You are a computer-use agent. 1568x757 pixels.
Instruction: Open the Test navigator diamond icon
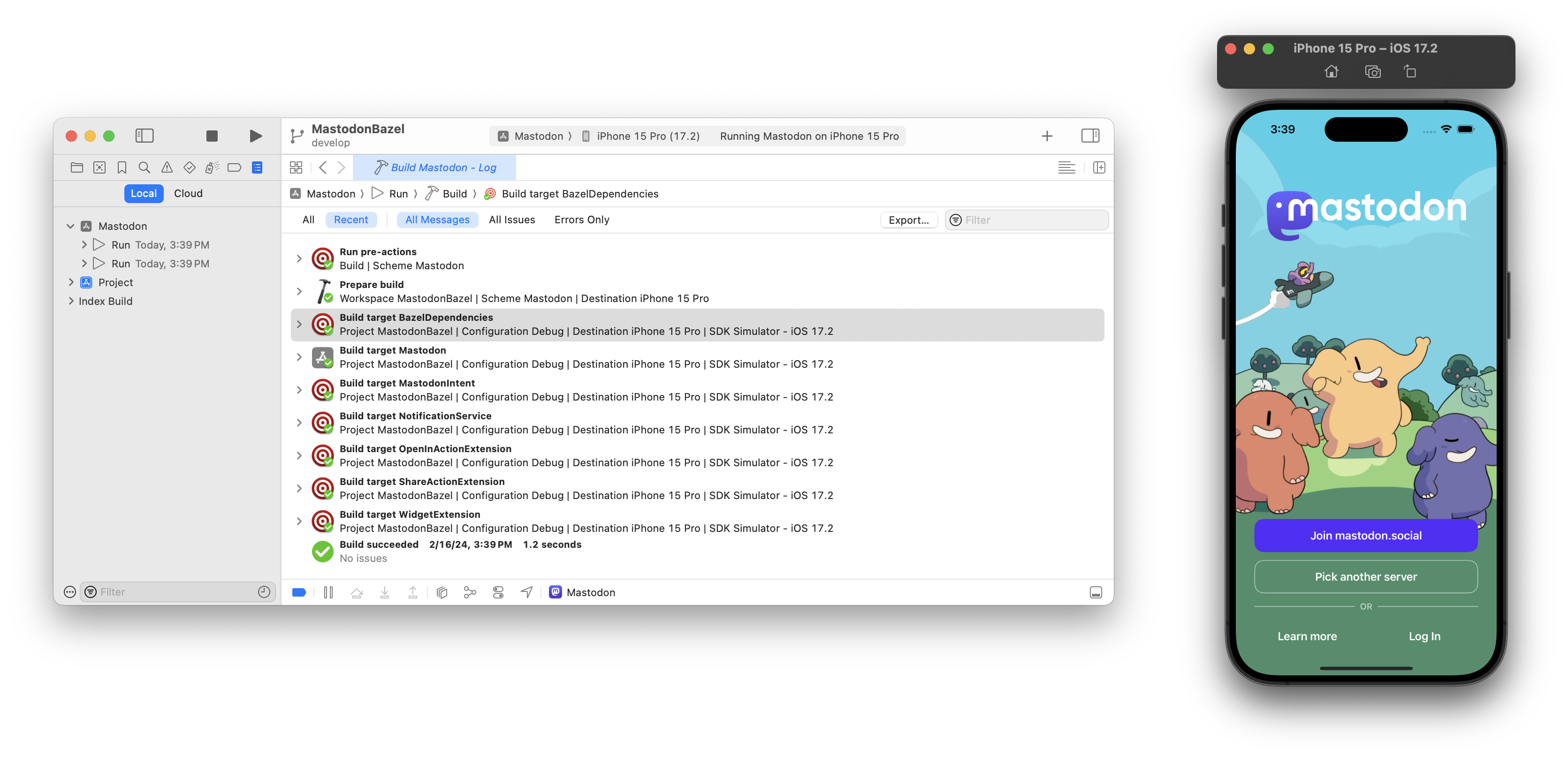(189, 167)
